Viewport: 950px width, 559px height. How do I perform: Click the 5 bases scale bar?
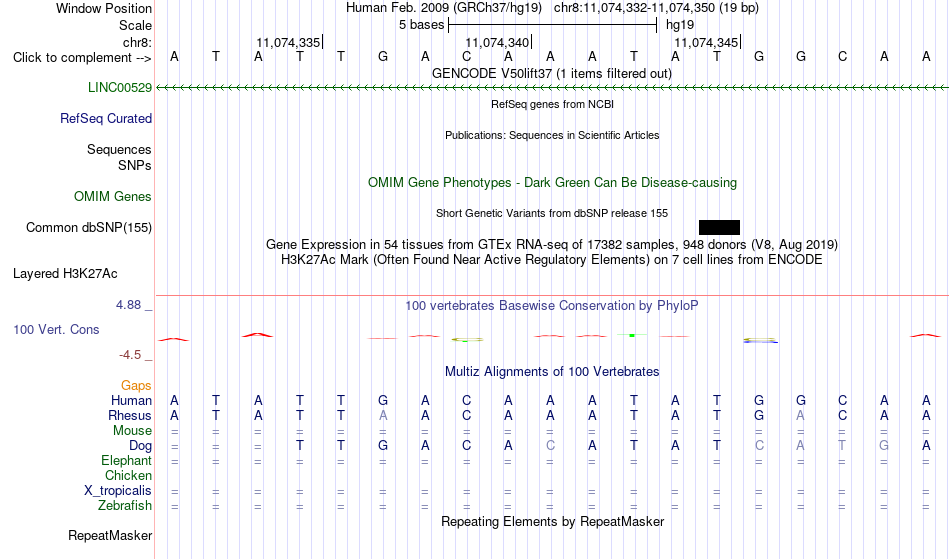click(x=553, y=25)
